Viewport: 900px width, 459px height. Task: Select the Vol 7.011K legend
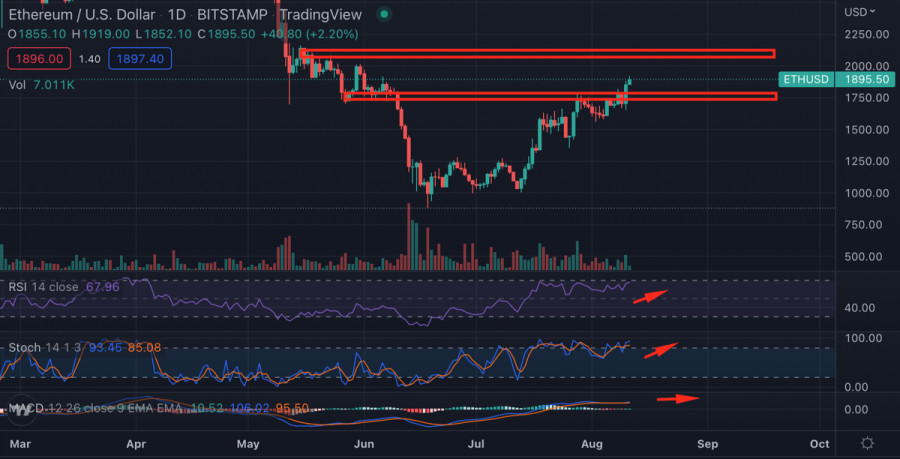41,85
